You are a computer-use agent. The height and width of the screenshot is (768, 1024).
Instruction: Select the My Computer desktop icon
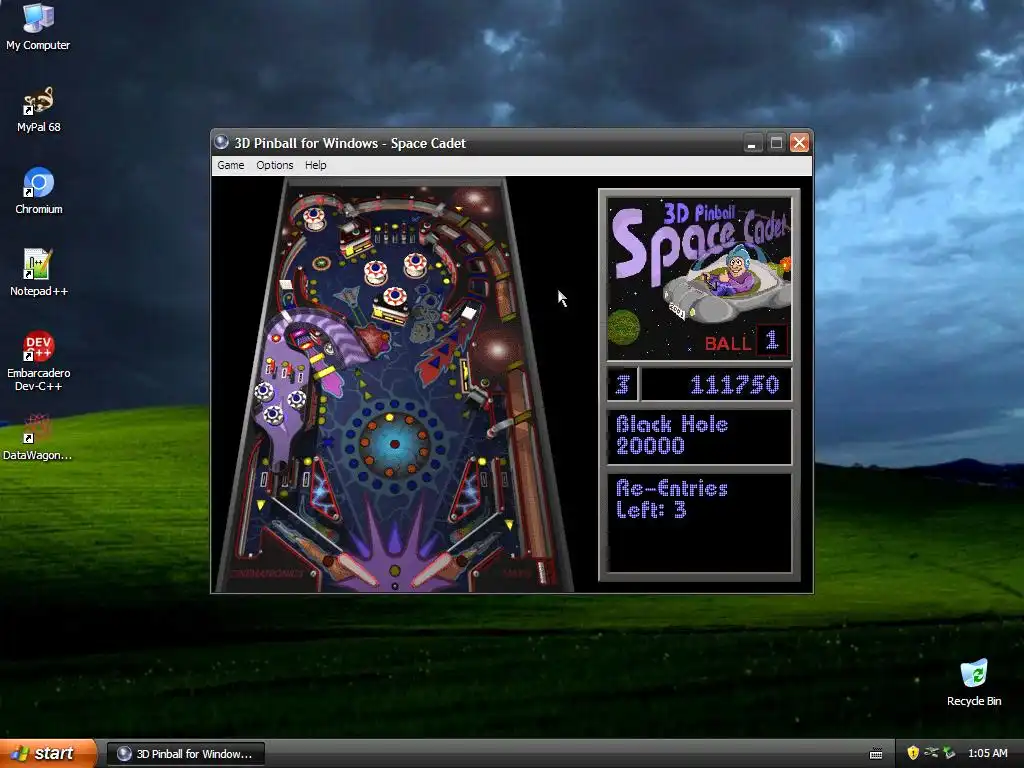tap(38, 27)
